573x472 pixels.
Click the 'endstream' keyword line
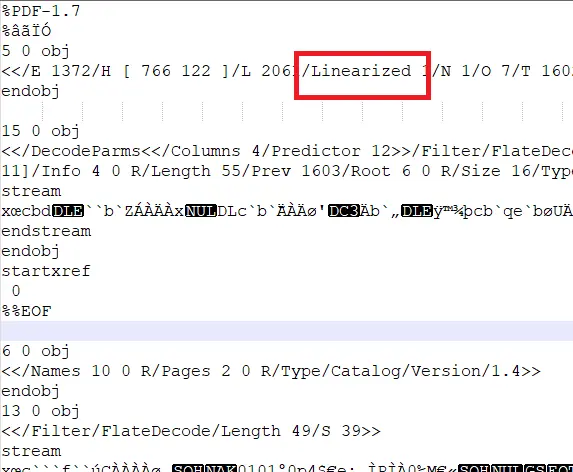tap(46, 231)
